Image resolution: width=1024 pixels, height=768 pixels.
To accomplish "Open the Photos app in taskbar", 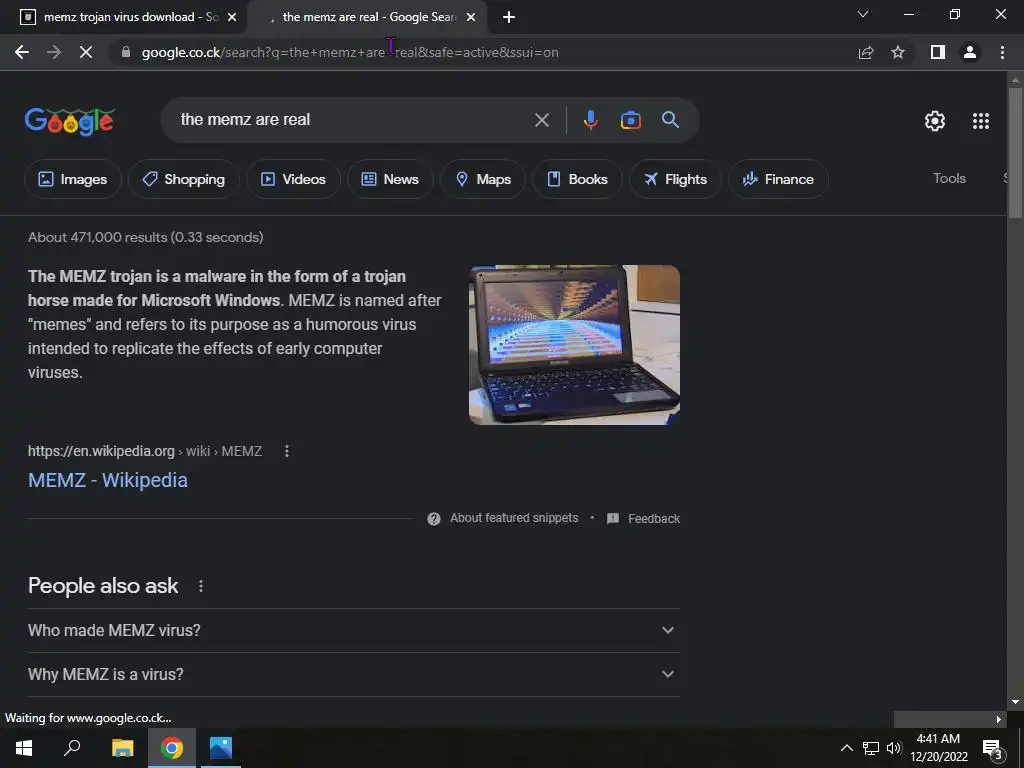I will click(221, 748).
